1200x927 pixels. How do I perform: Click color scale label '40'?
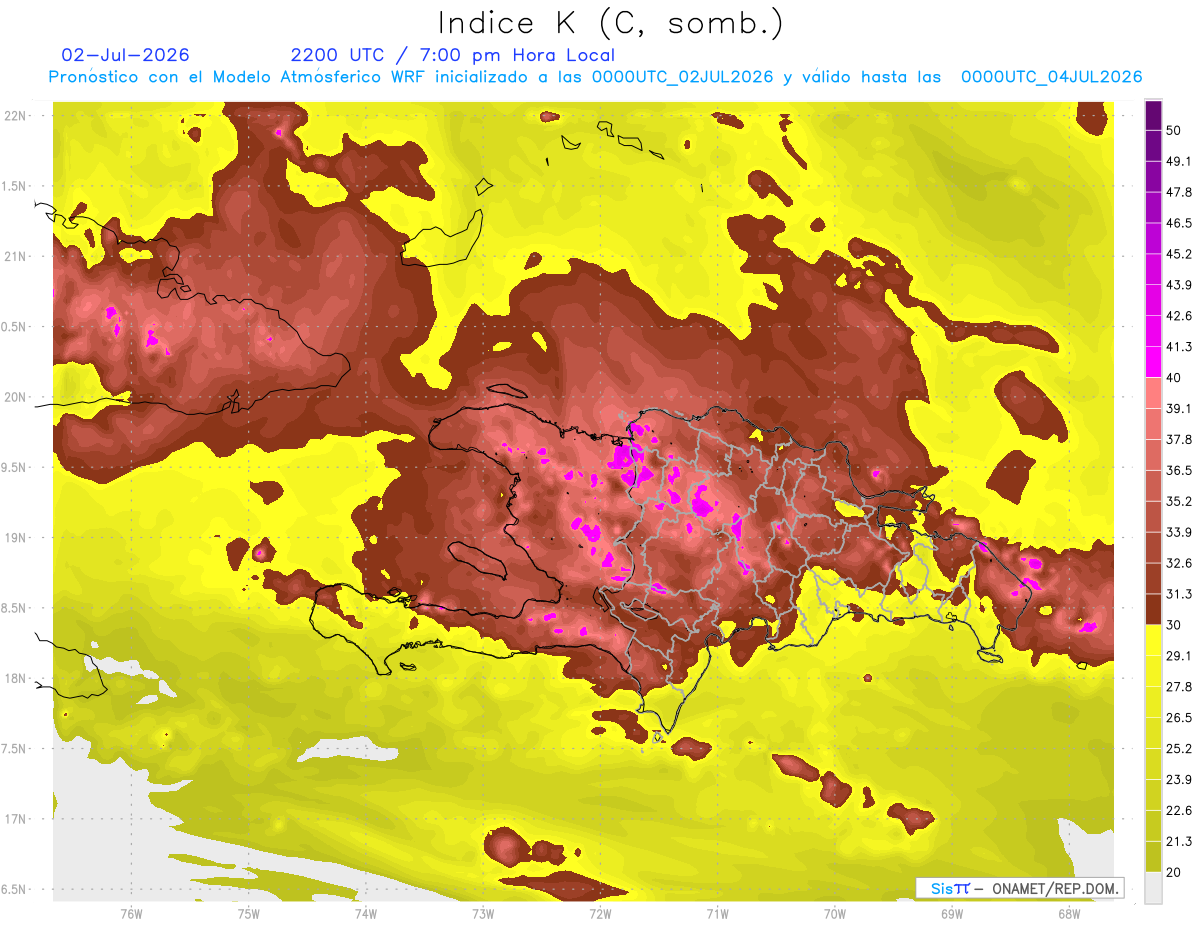pos(1175,377)
